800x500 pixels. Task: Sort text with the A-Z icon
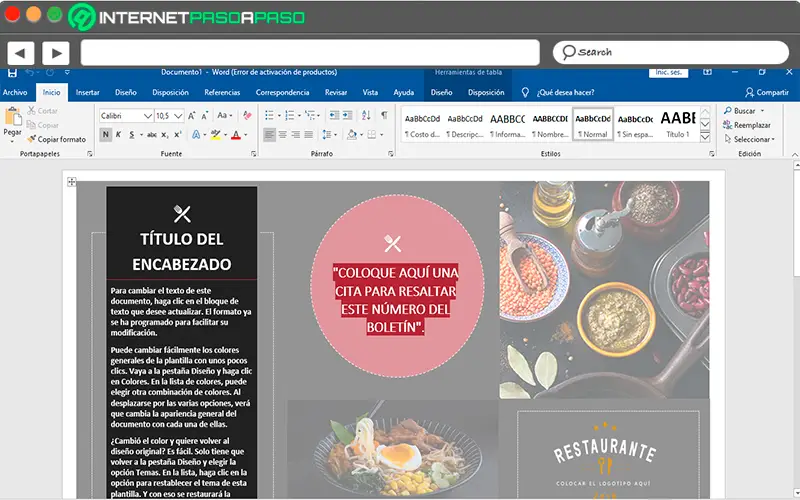tap(366, 116)
